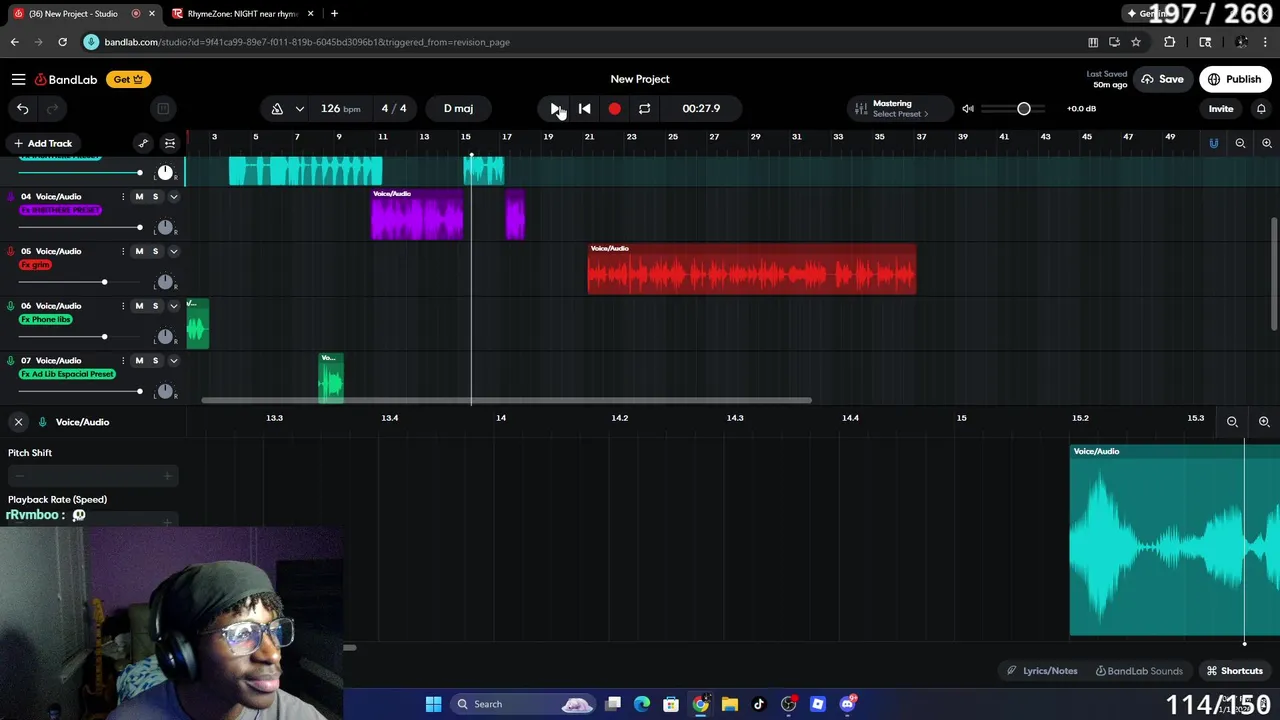
Task: Zoom in the audio editor
Action: [1264, 422]
